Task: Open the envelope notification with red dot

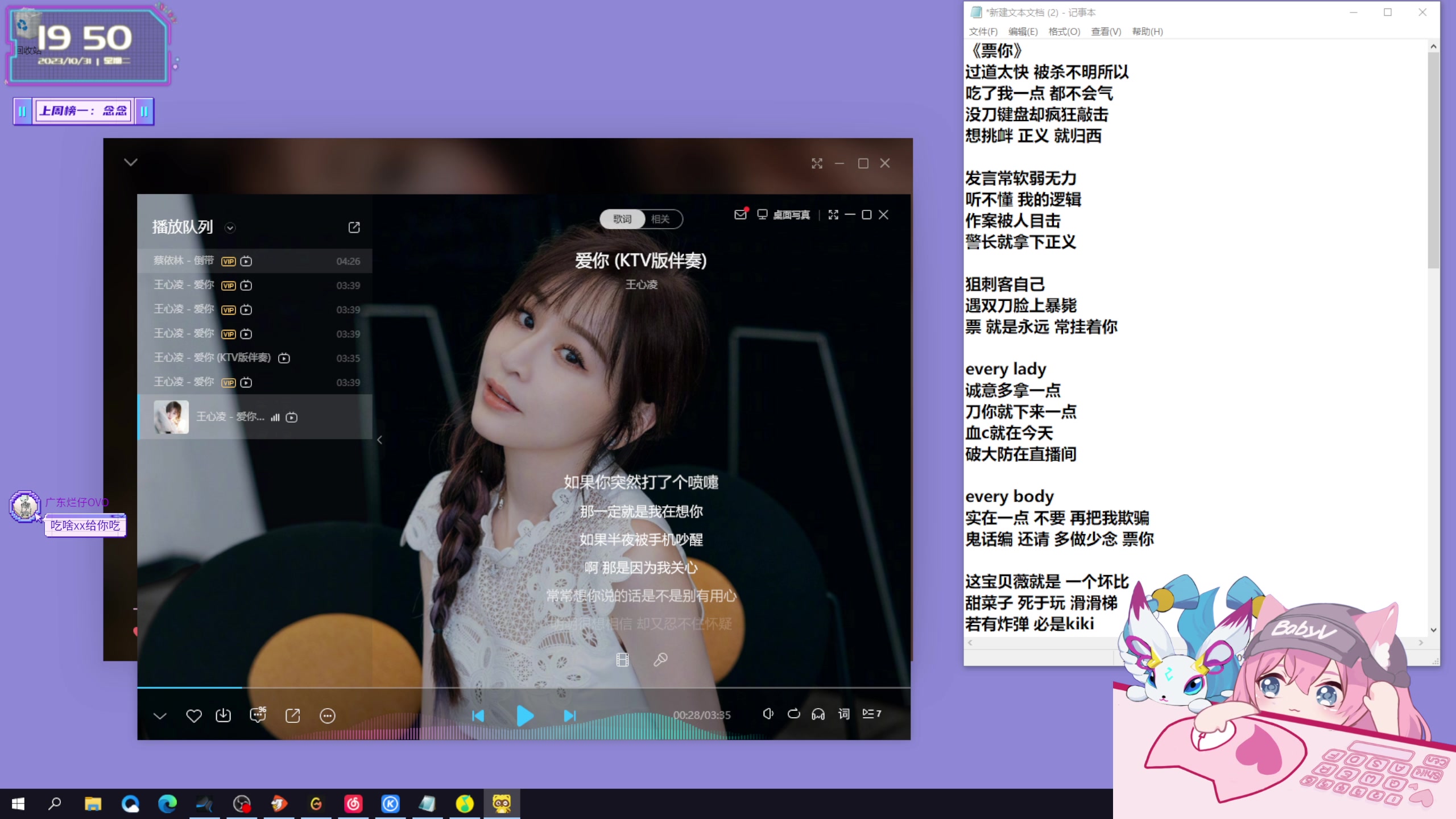Action: coord(740,215)
